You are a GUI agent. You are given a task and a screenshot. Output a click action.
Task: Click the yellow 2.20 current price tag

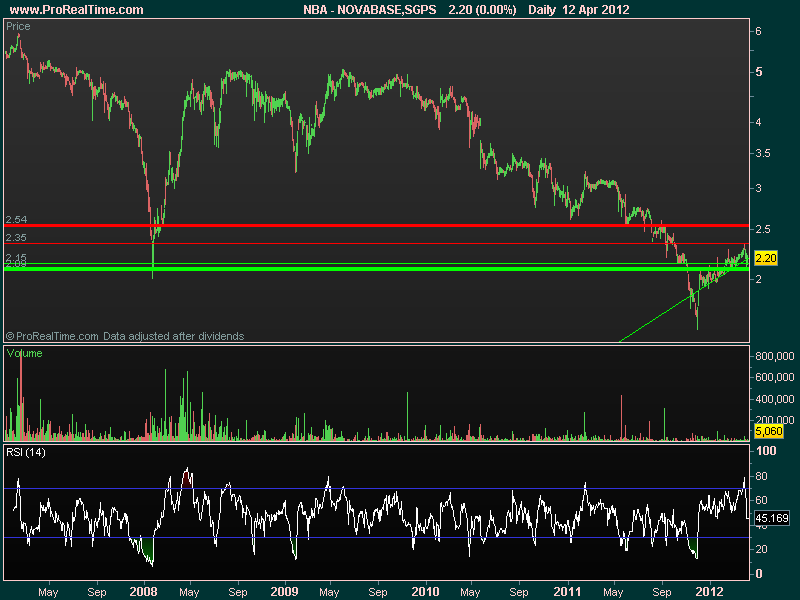[765, 258]
